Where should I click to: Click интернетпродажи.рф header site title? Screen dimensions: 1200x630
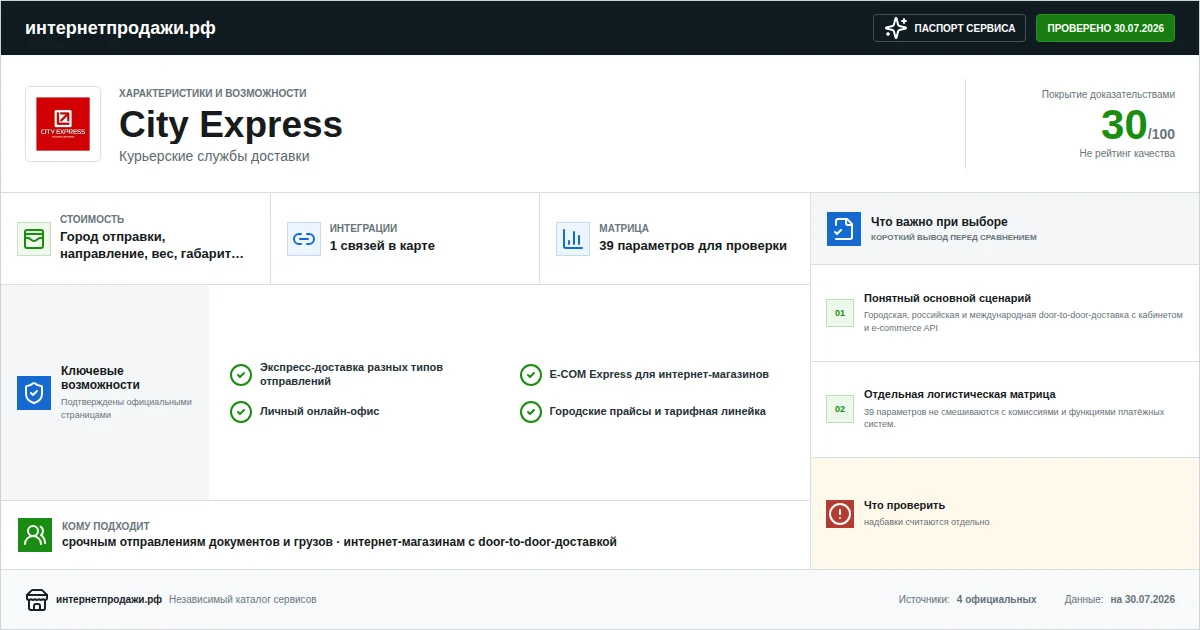pyautogui.click(x=120, y=28)
